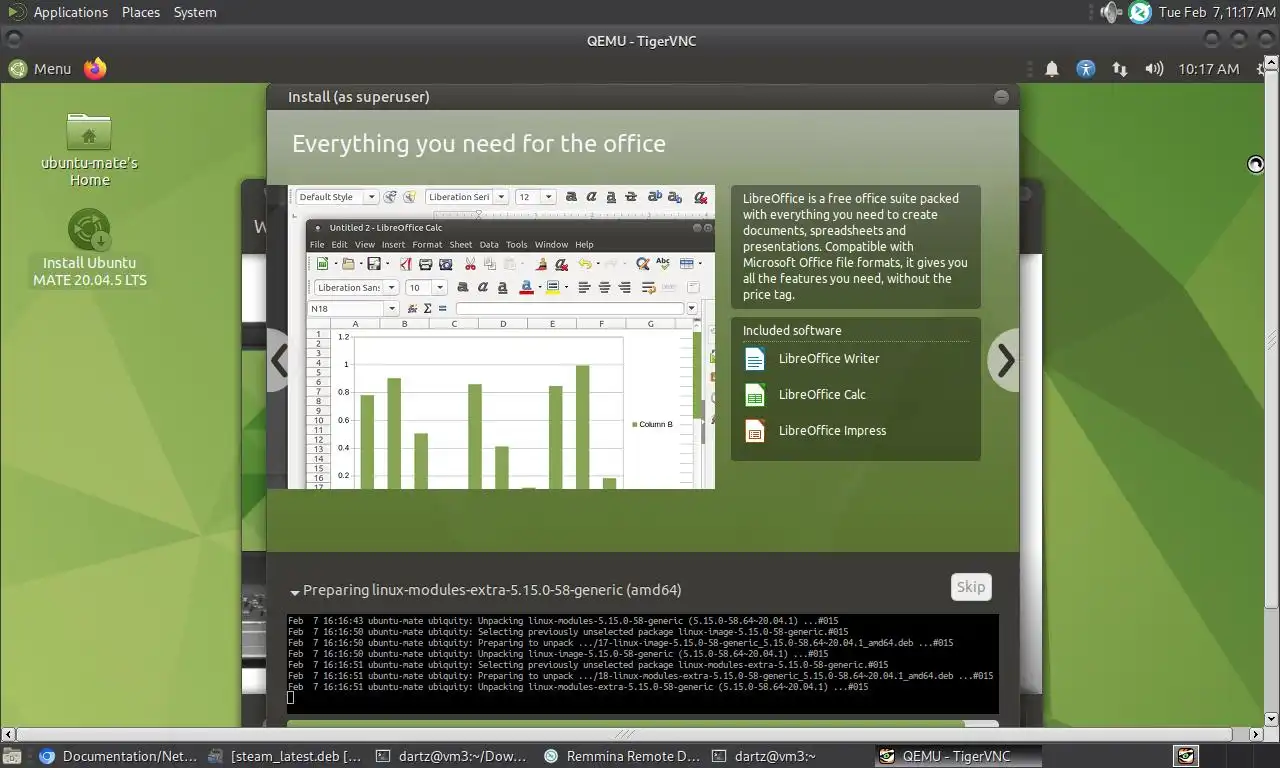Click the installation progress bar
1280x768 pixels.
coord(642,723)
